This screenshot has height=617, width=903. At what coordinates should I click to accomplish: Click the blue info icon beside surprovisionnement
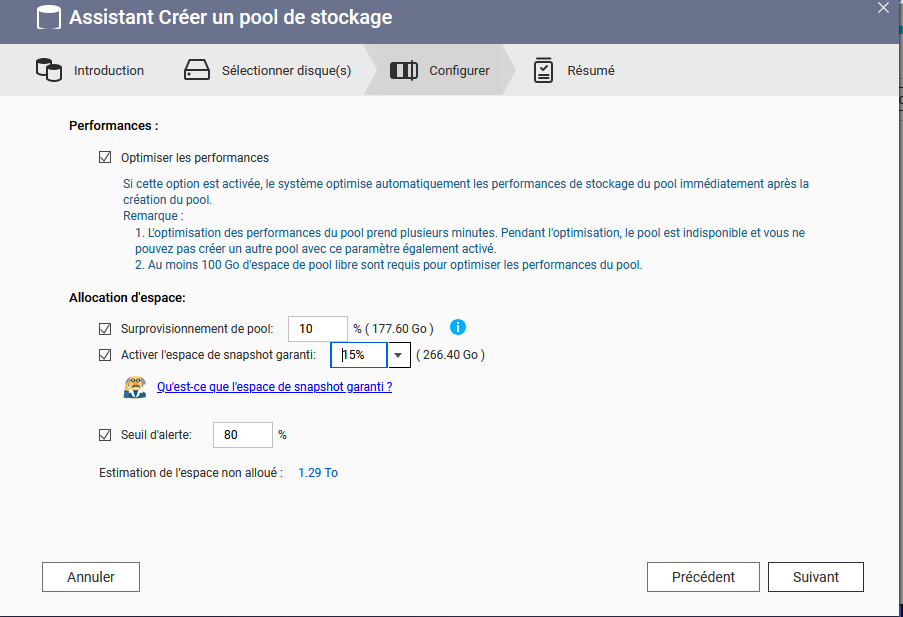click(x=458, y=327)
